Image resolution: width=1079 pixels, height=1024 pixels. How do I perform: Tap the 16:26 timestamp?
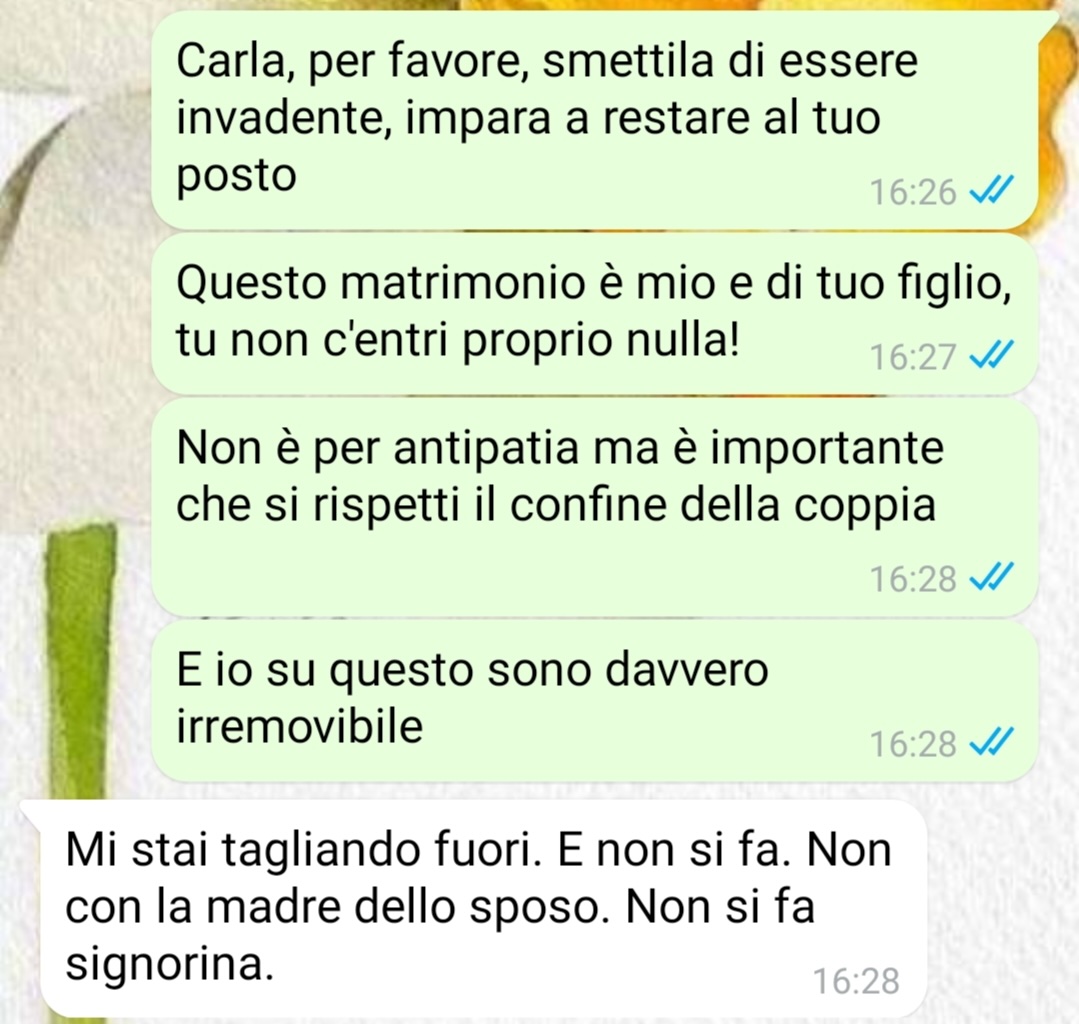(913, 192)
